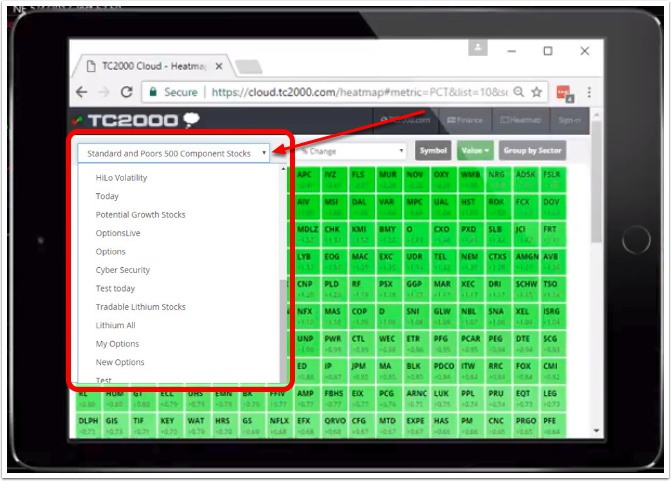Select HiLo Volatility from the list
Screen dimensions: 671x481
[x=121, y=178]
